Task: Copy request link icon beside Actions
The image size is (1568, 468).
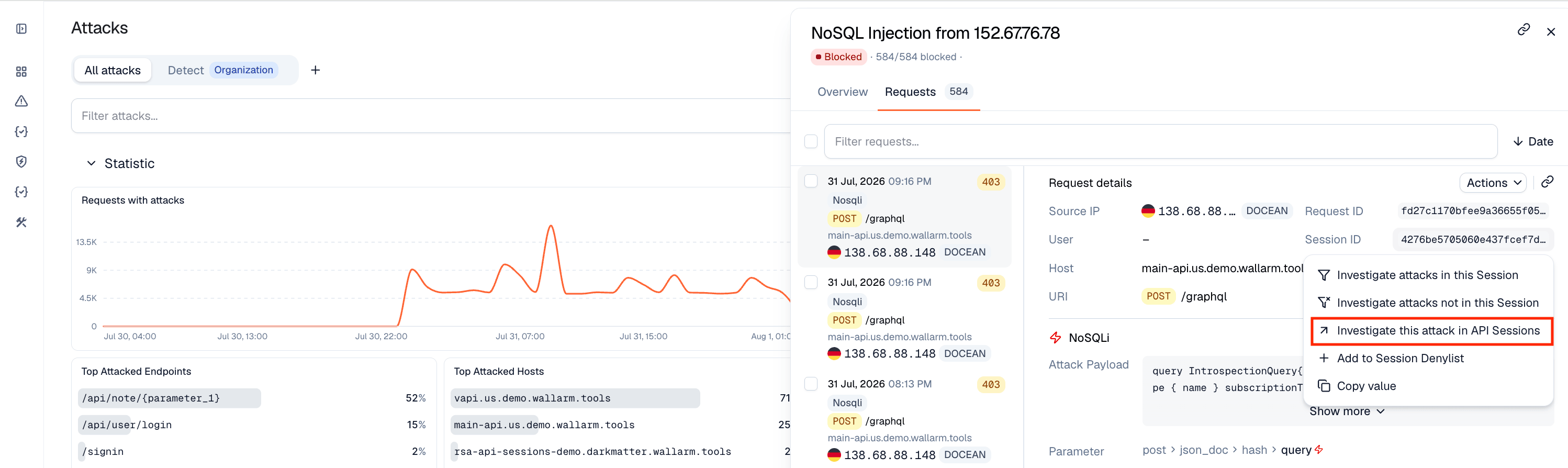Action: point(1547,181)
